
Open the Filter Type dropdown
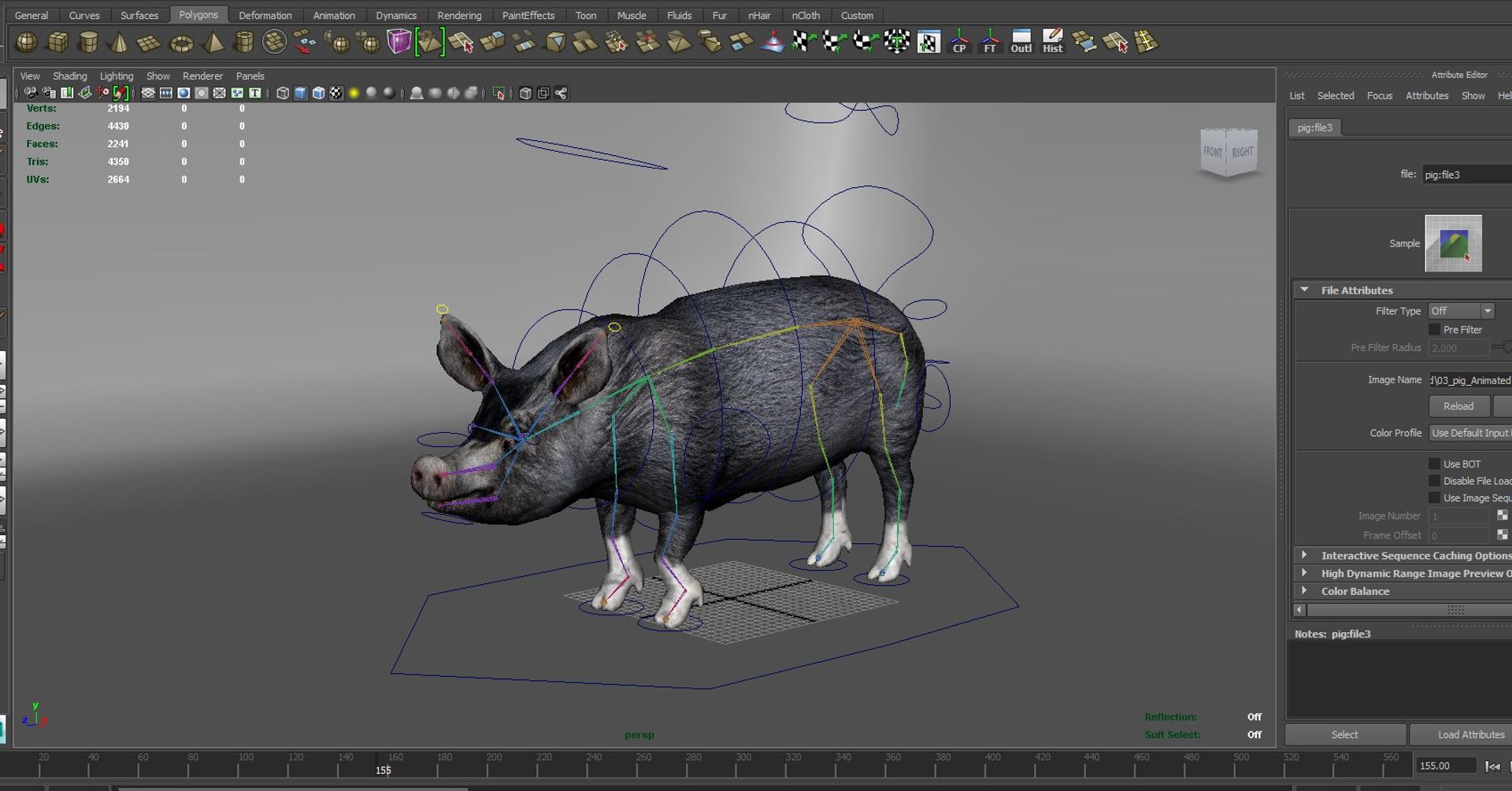click(x=1462, y=311)
